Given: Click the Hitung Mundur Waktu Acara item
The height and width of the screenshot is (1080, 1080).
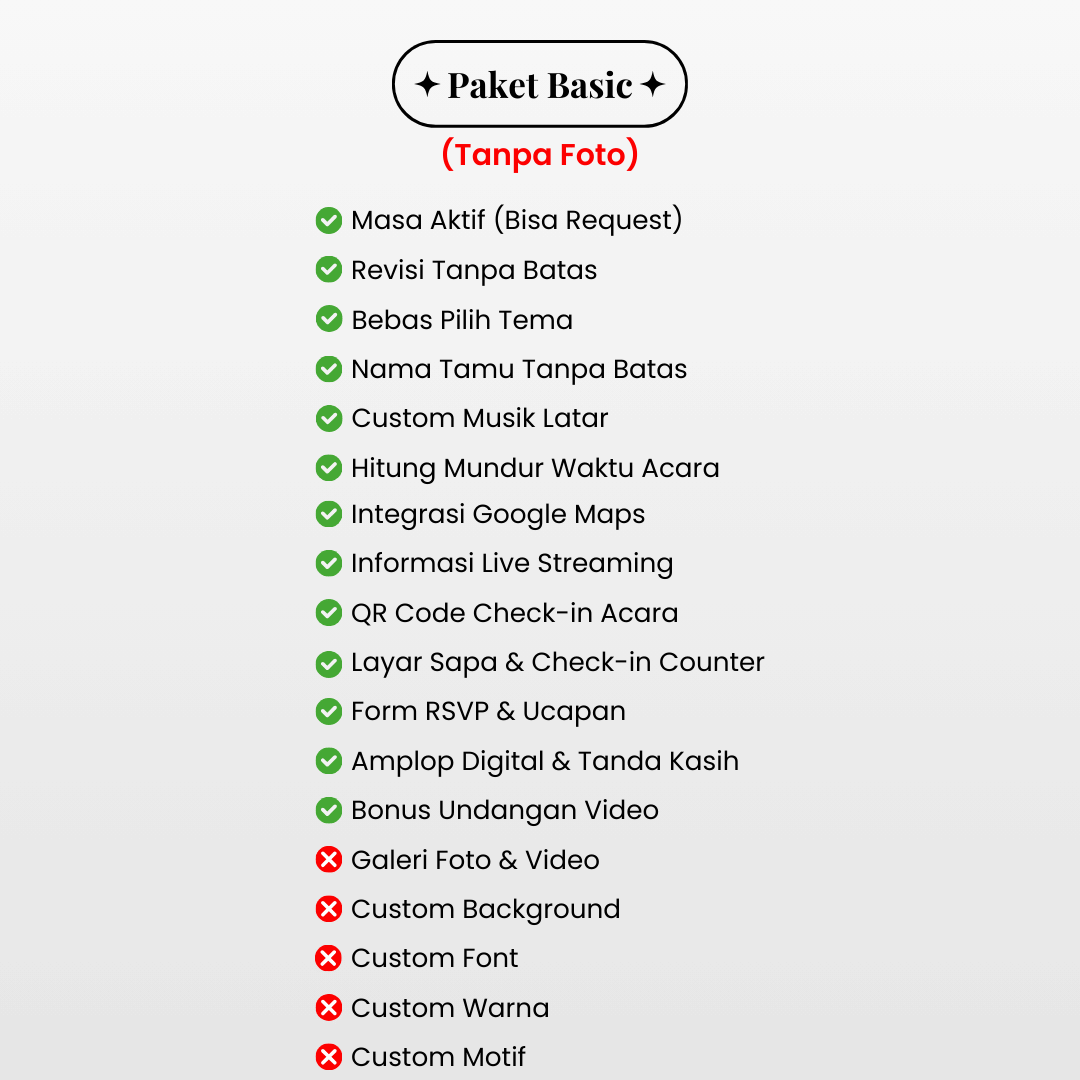Looking at the screenshot, I should point(535,468).
